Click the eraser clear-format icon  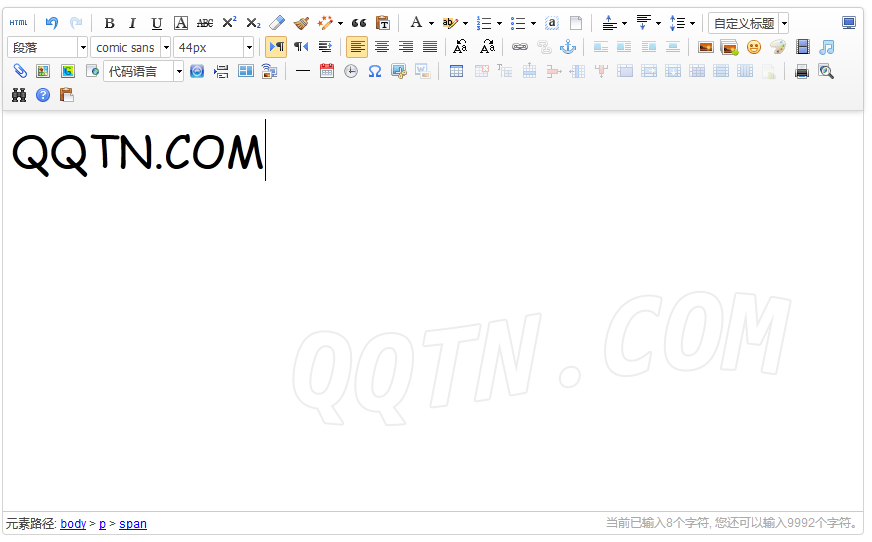pos(277,23)
